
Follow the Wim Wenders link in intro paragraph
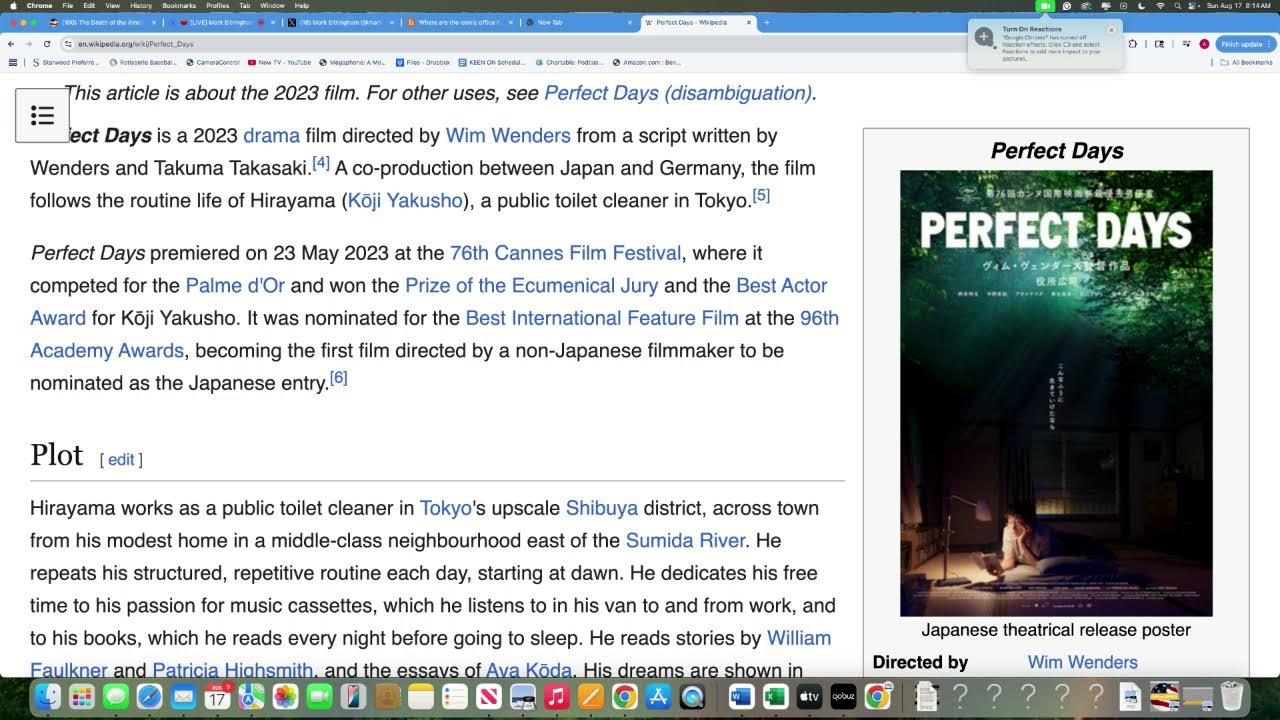(x=508, y=135)
